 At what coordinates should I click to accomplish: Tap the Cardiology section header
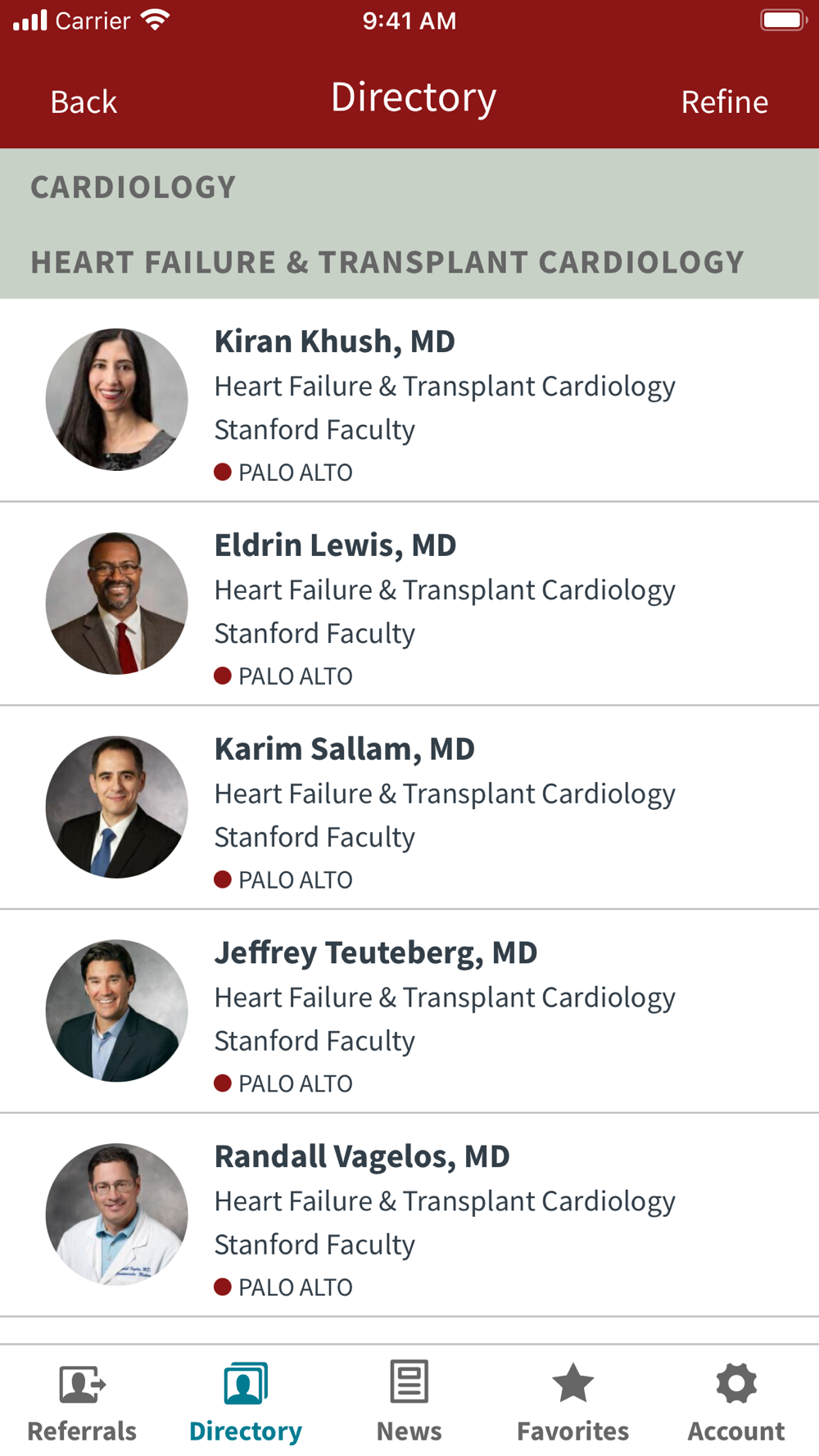tap(133, 188)
